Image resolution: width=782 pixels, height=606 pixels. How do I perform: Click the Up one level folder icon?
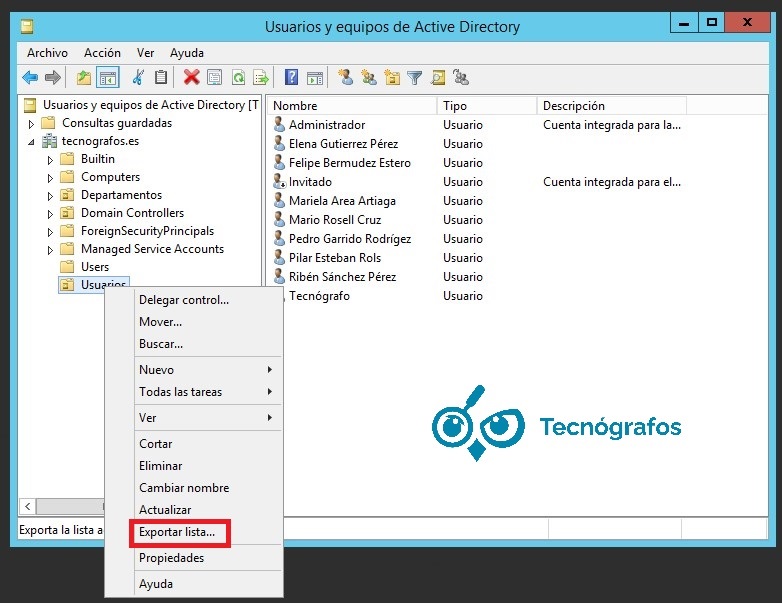(x=84, y=77)
